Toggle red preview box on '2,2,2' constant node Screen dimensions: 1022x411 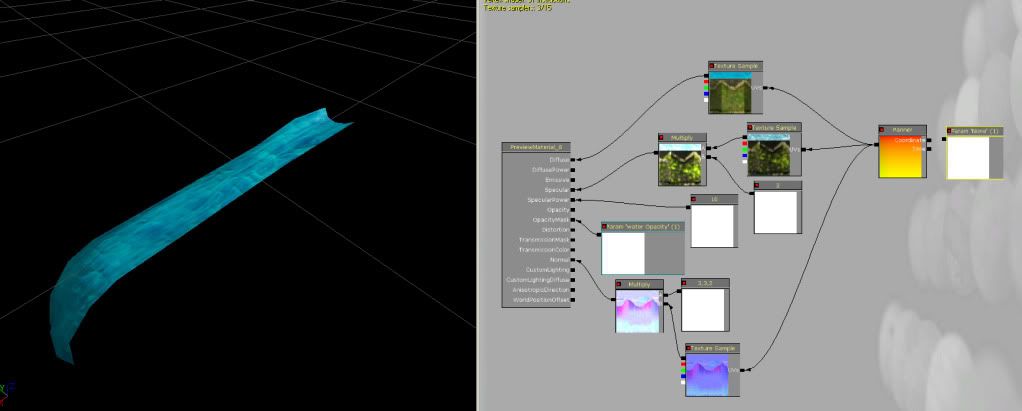[685, 283]
